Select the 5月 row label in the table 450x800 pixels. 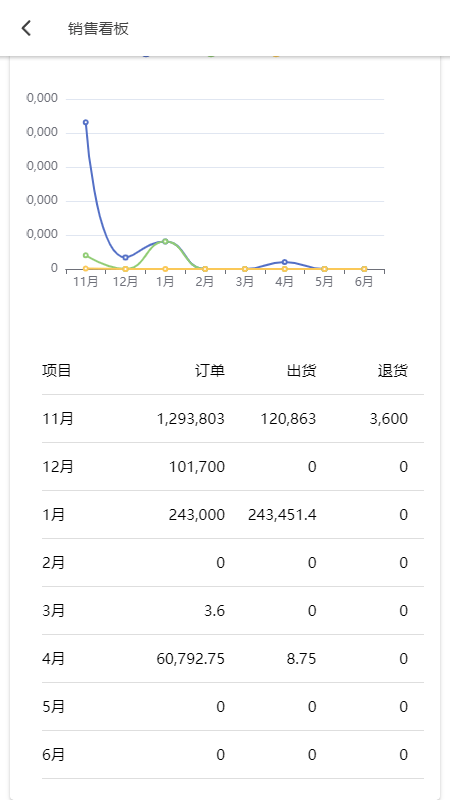[54, 707]
